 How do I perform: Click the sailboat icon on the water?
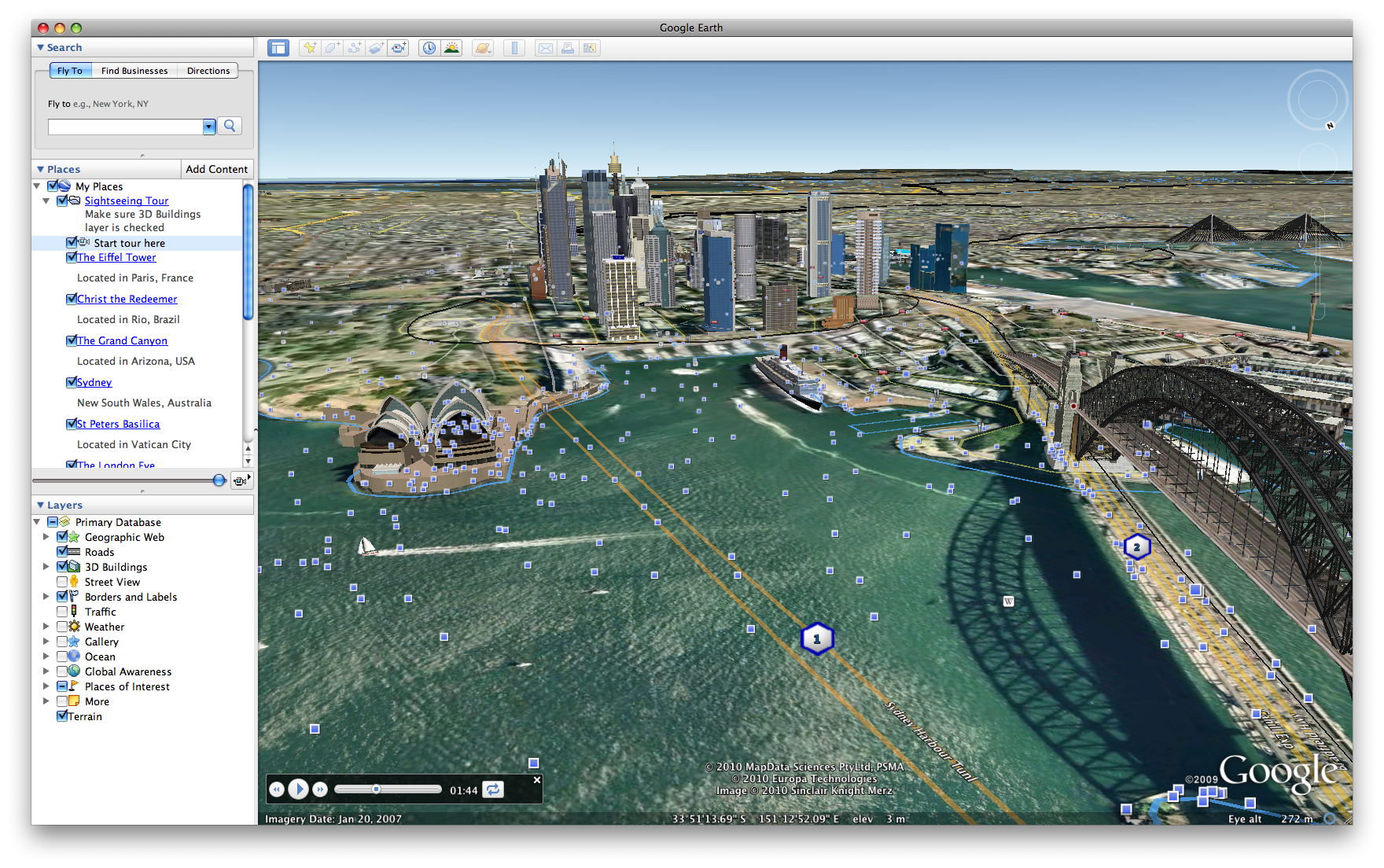coord(366,546)
